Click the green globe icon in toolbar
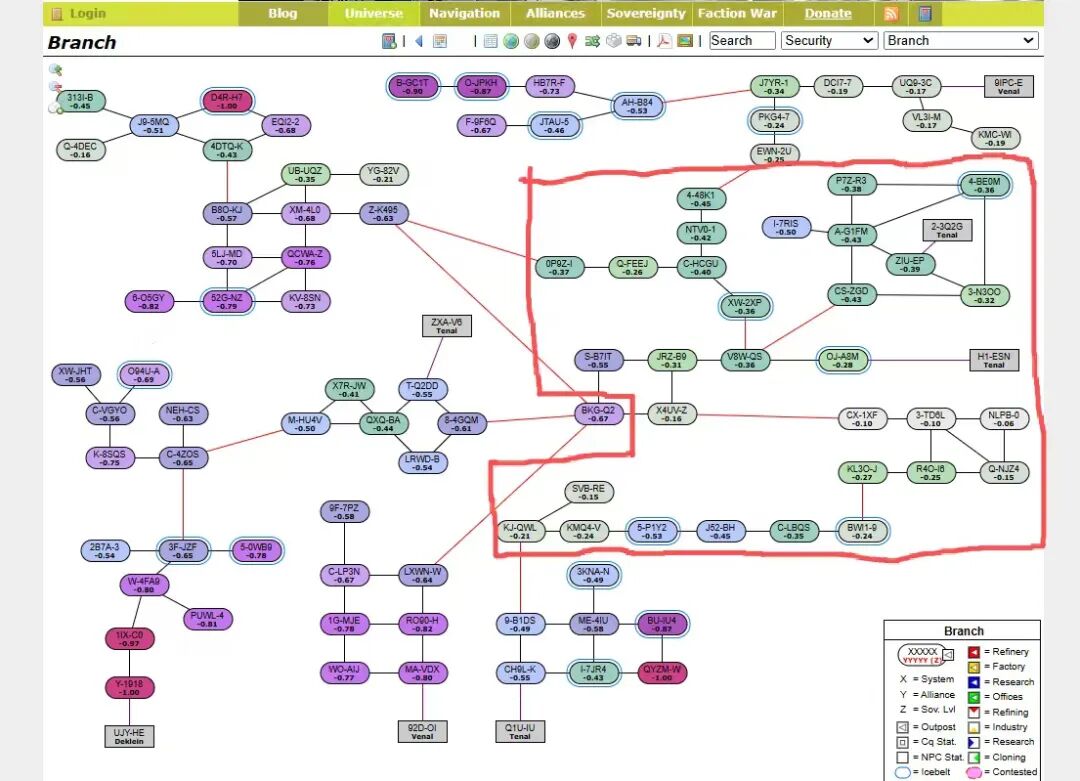 pyautogui.click(x=511, y=41)
